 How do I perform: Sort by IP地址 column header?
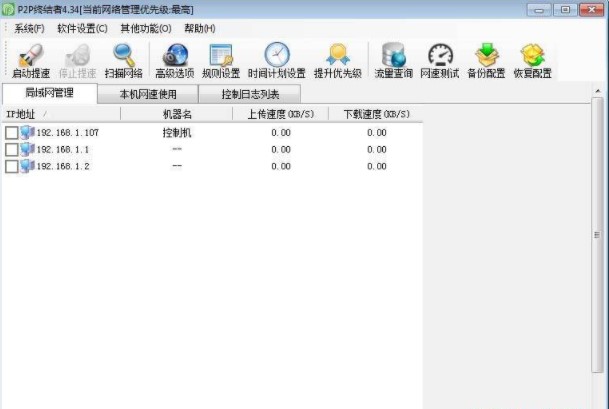[x=61, y=114]
